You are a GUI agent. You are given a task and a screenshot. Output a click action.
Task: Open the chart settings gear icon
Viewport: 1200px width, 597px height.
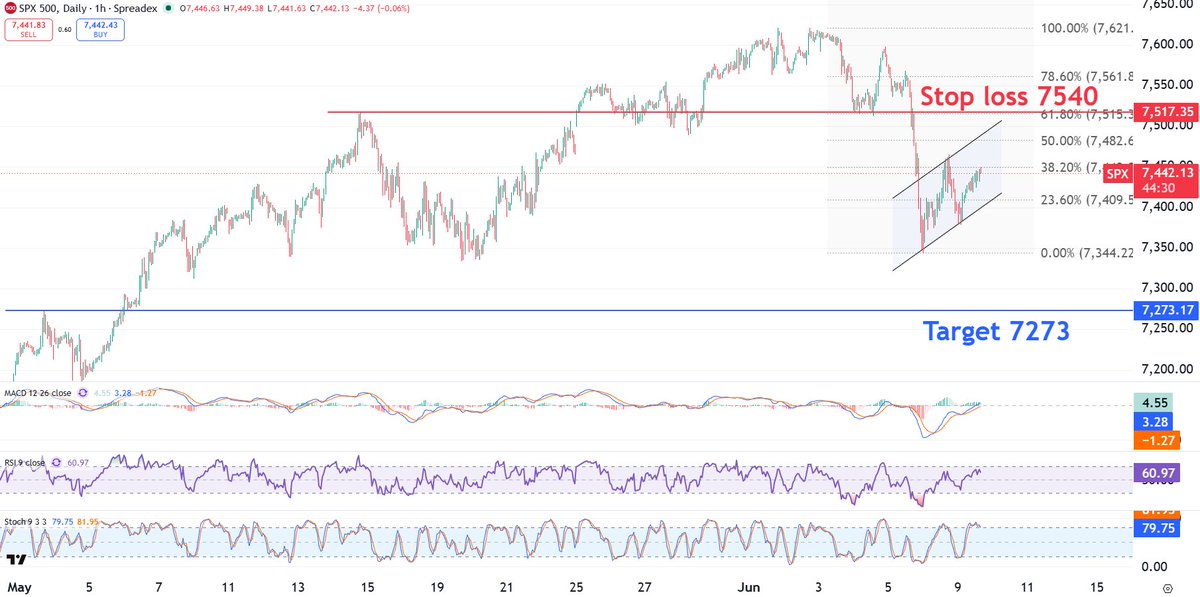click(1167, 588)
